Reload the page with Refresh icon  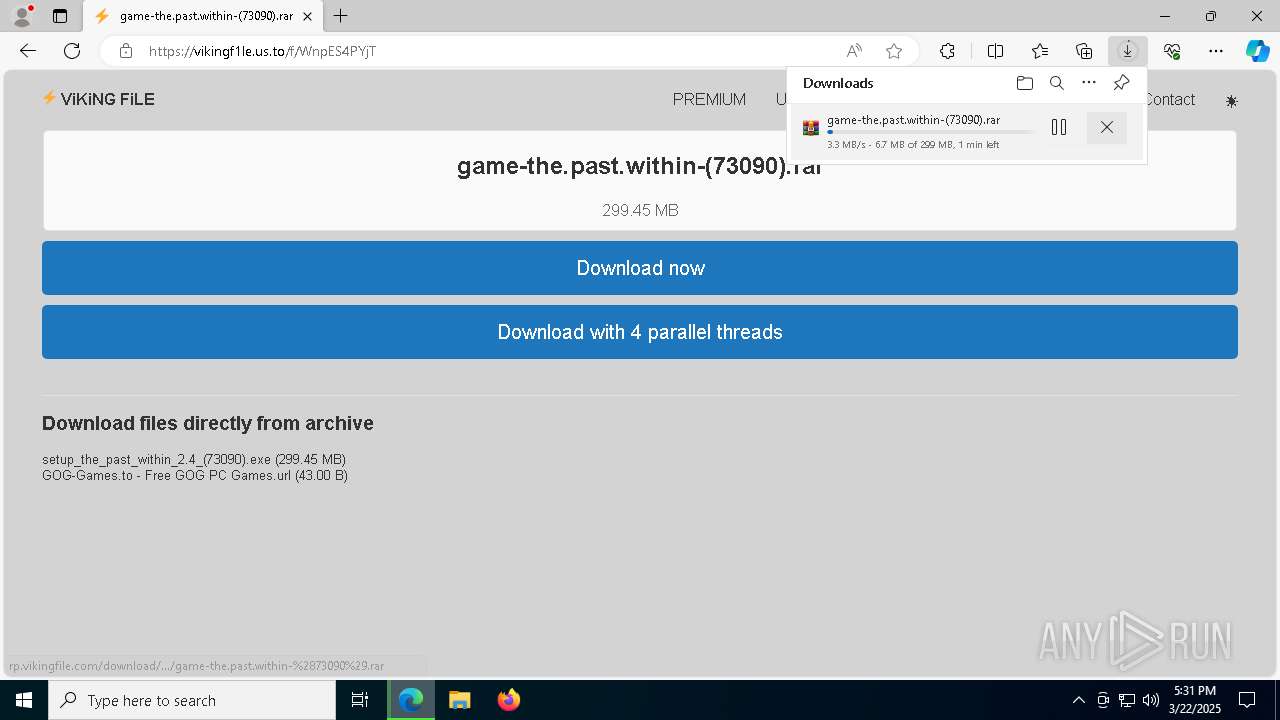click(x=72, y=51)
